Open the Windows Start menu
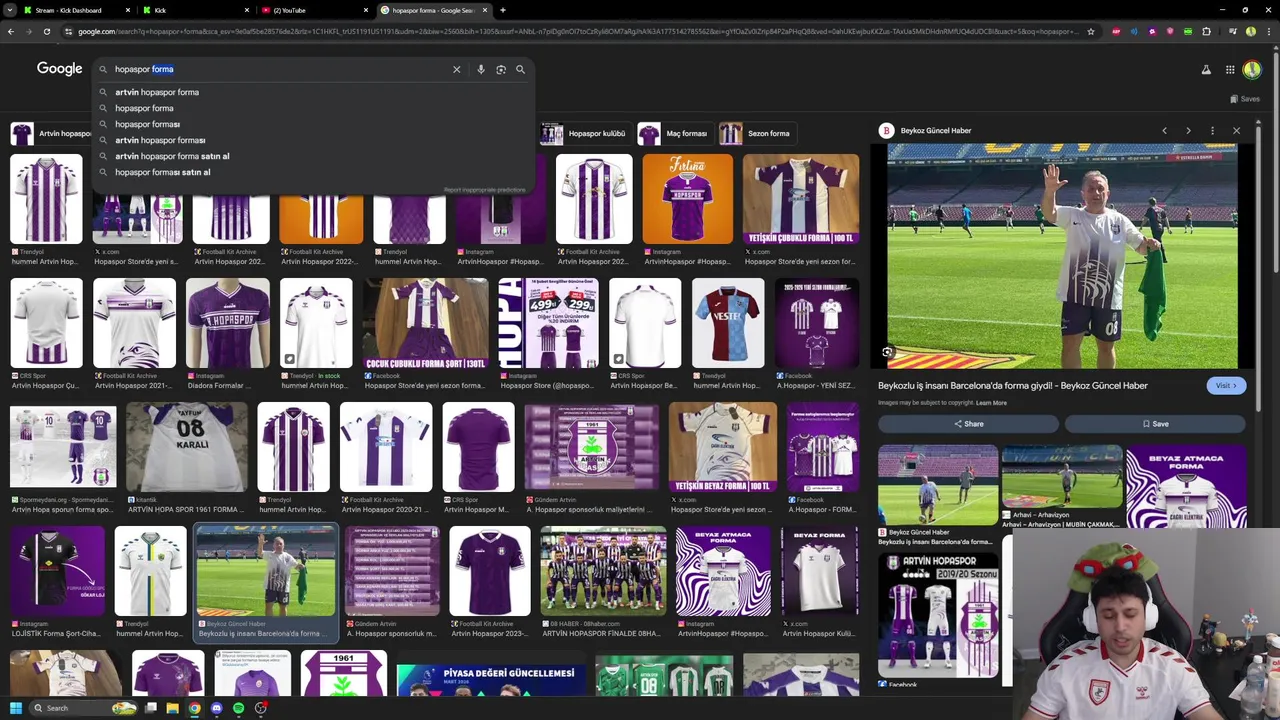This screenshot has width=1280, height=720. 15,708
